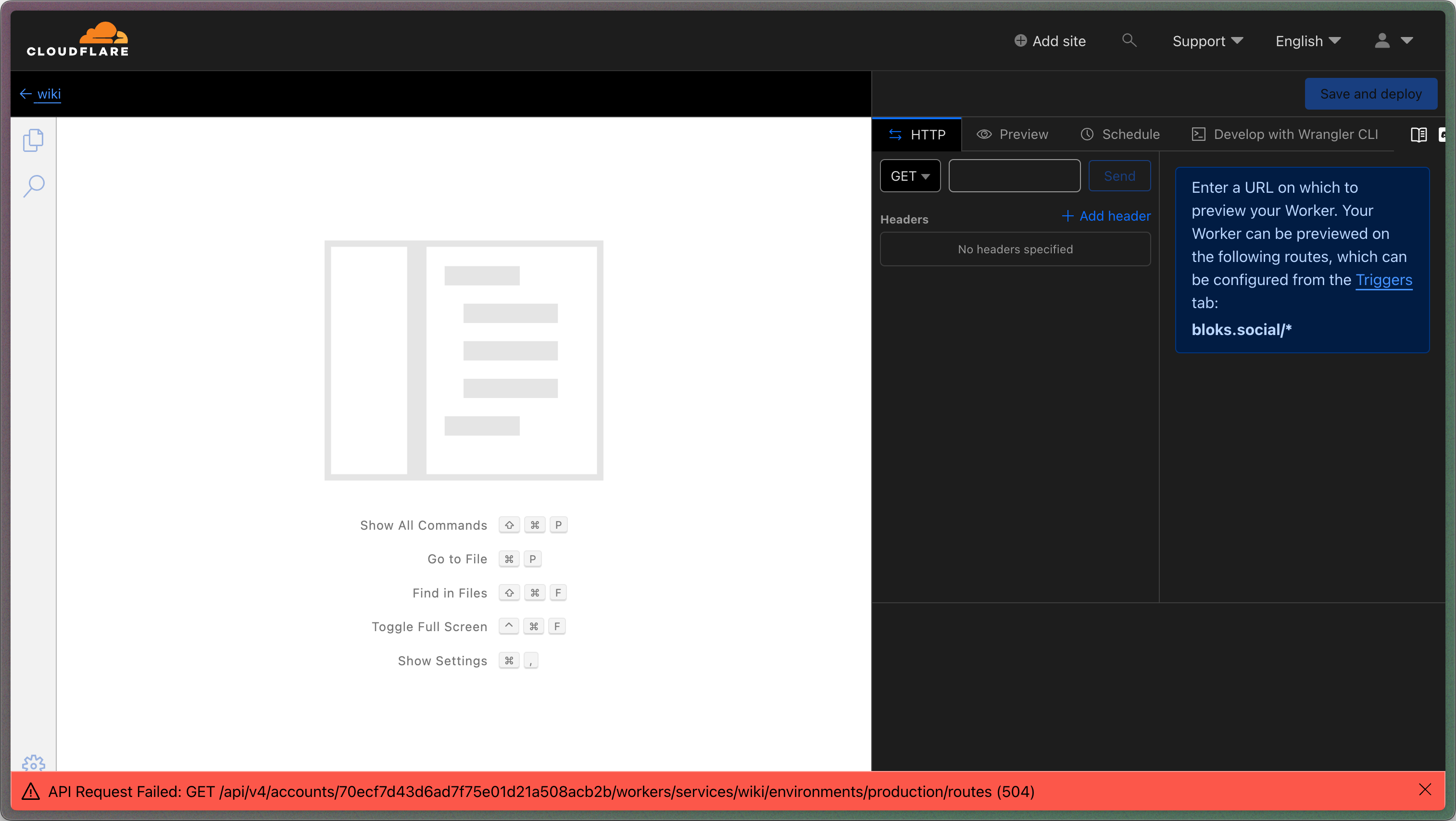Switch to the Preview tab
Viewport: 1456px width, 821px height.
[x=1012, y=135]
